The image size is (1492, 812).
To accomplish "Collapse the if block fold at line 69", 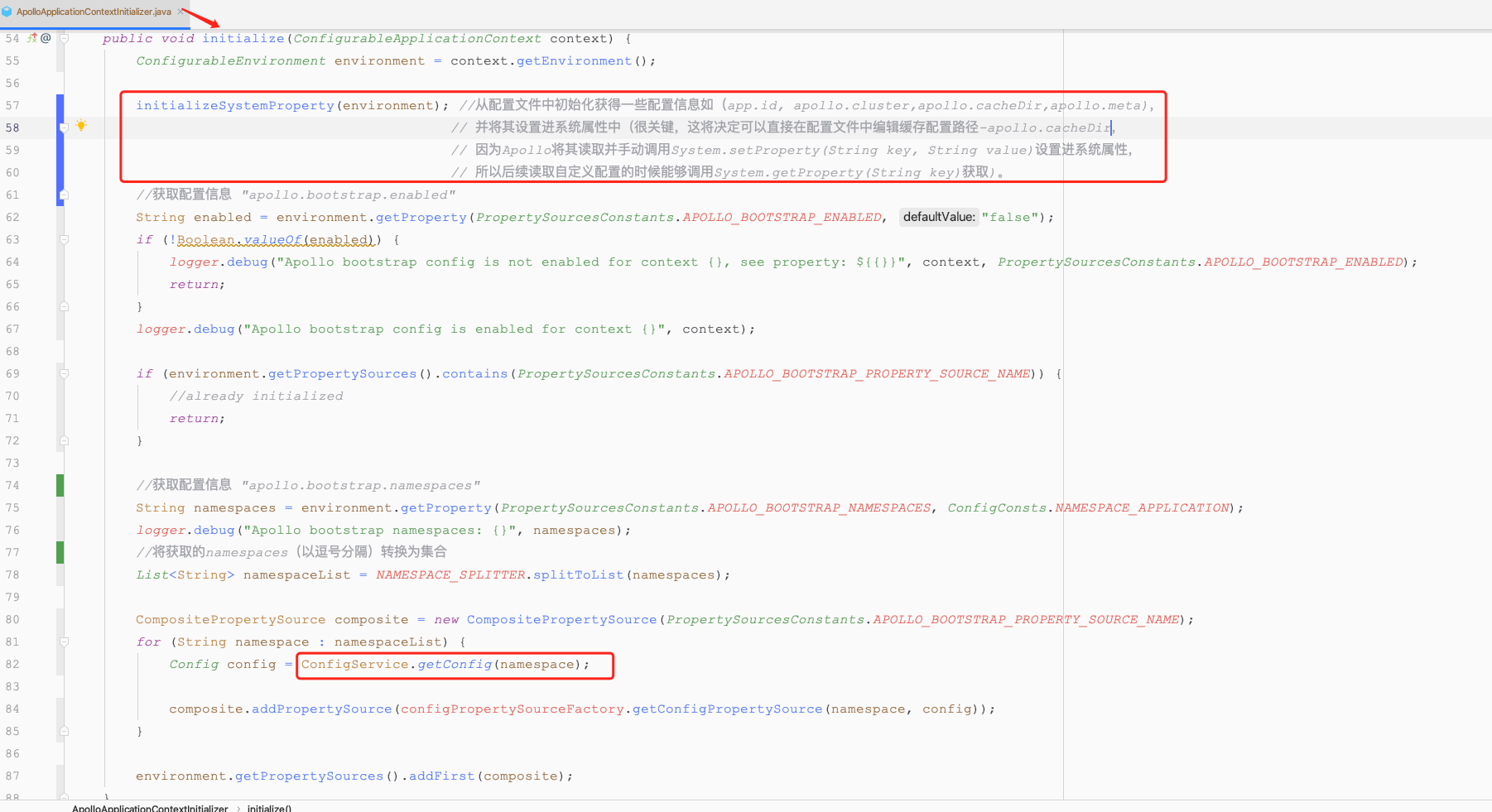I will pos(64,373).
